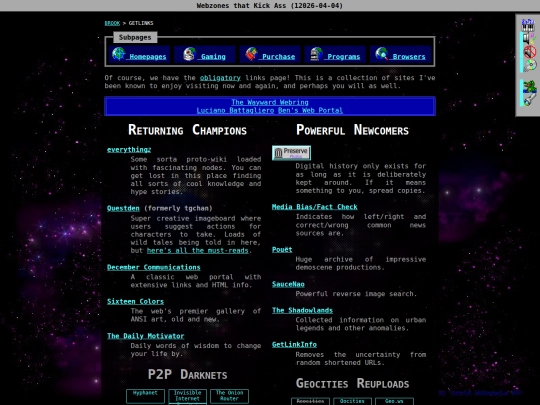Click The Onion Router button
Screen dimensions: 540x405
pos(229,396)
